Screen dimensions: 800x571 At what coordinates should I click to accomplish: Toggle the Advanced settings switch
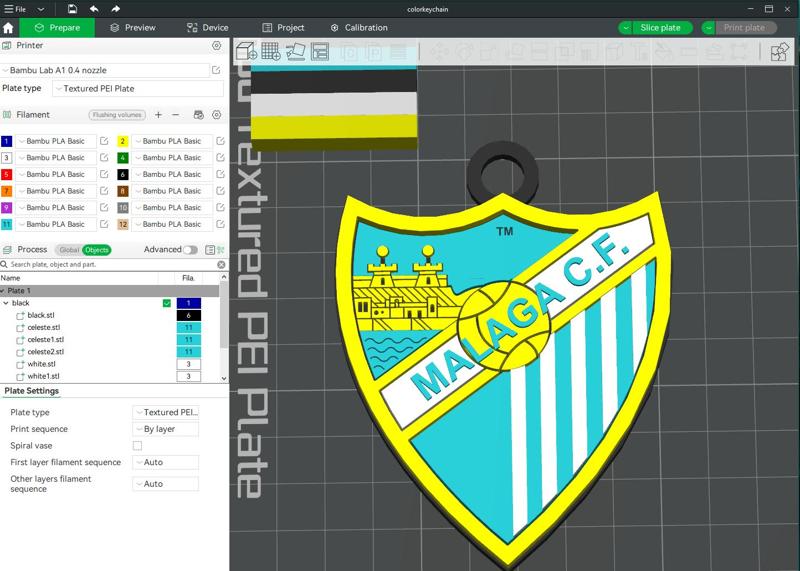[x=190, y=250]
